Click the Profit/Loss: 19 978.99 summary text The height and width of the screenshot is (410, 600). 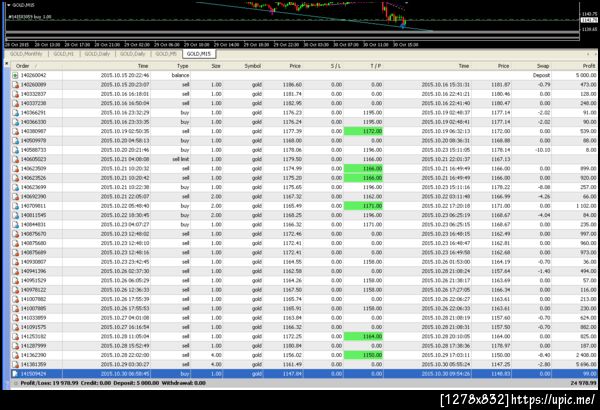tap(50, 383)
